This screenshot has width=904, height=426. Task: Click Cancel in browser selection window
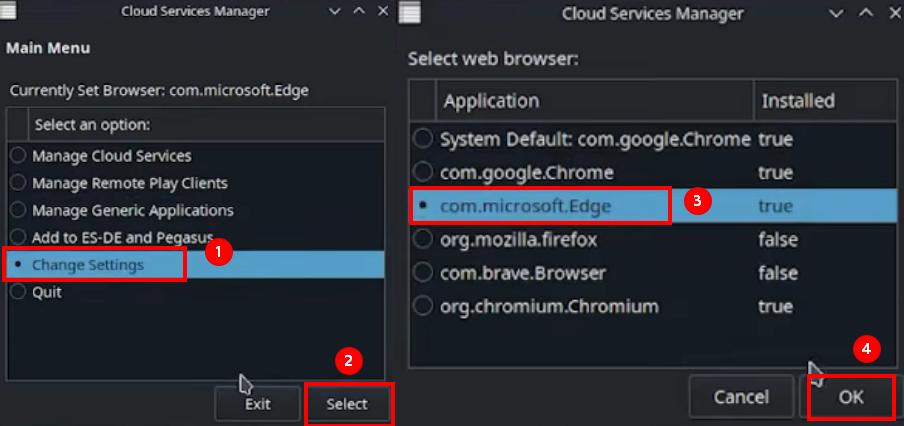coord(741,397)
